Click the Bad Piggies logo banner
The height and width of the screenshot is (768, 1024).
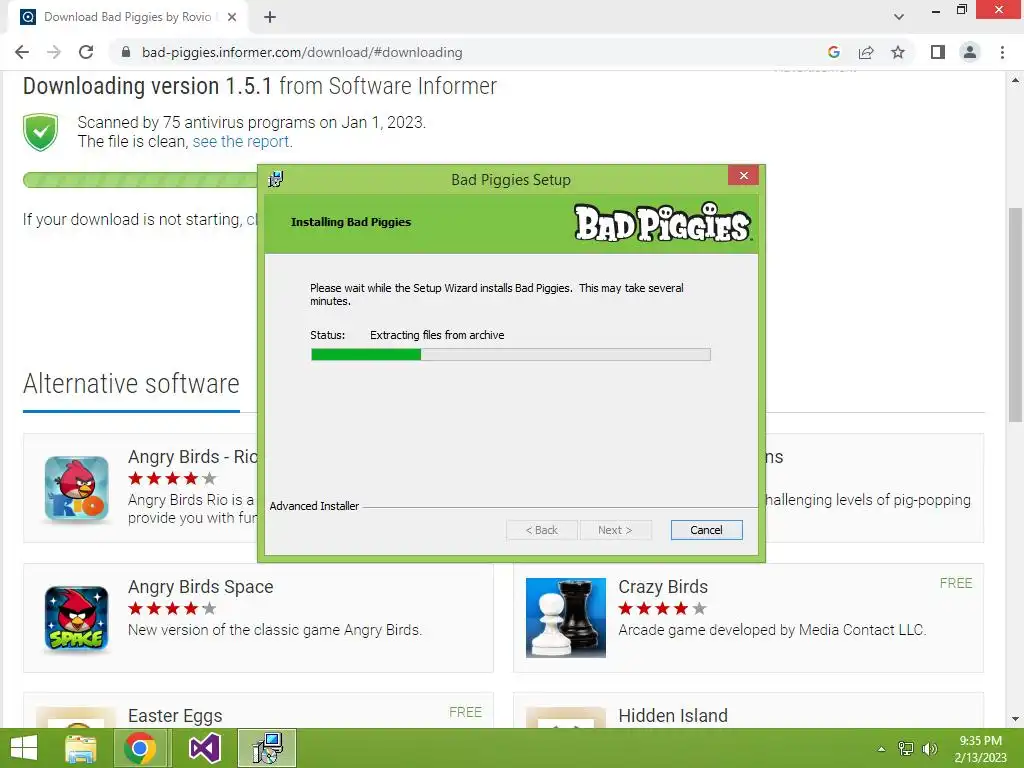coord(662,223)
